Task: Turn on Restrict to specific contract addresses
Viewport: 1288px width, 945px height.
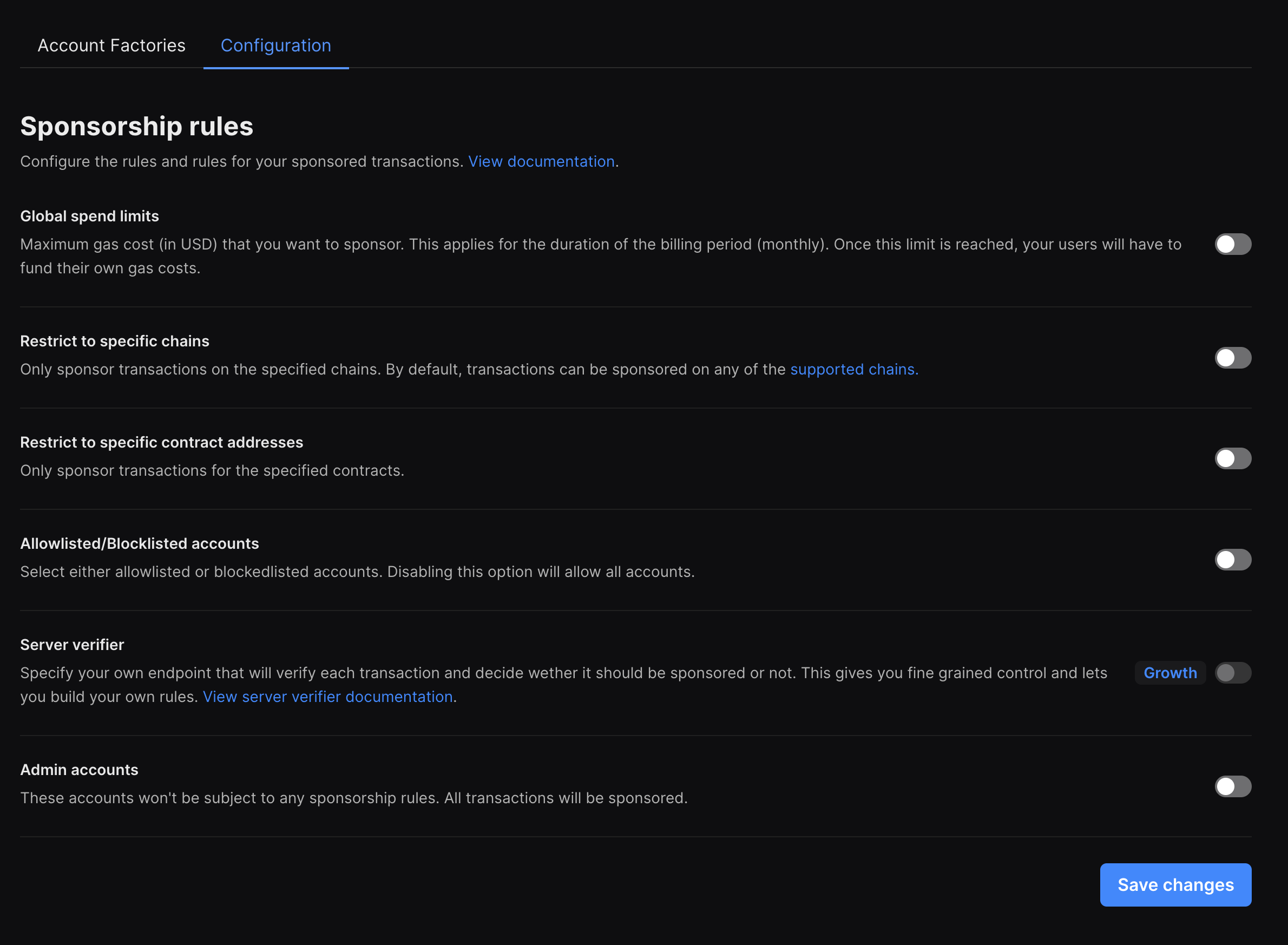Action: point(1232,459)
